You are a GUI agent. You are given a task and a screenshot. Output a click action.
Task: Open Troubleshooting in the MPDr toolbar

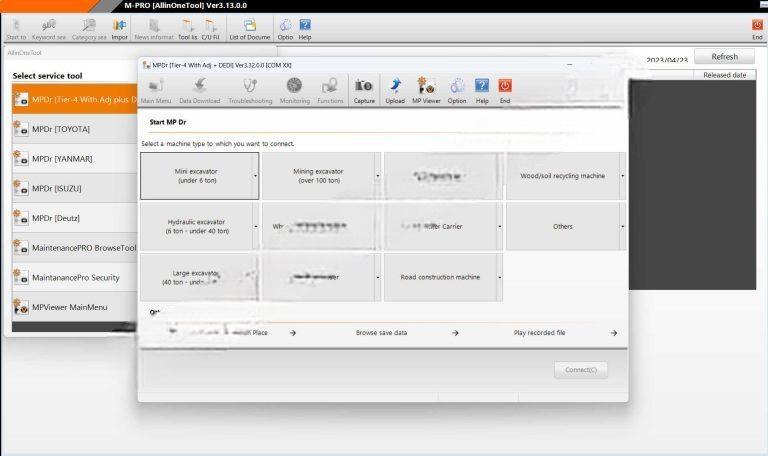pos(250,91)
